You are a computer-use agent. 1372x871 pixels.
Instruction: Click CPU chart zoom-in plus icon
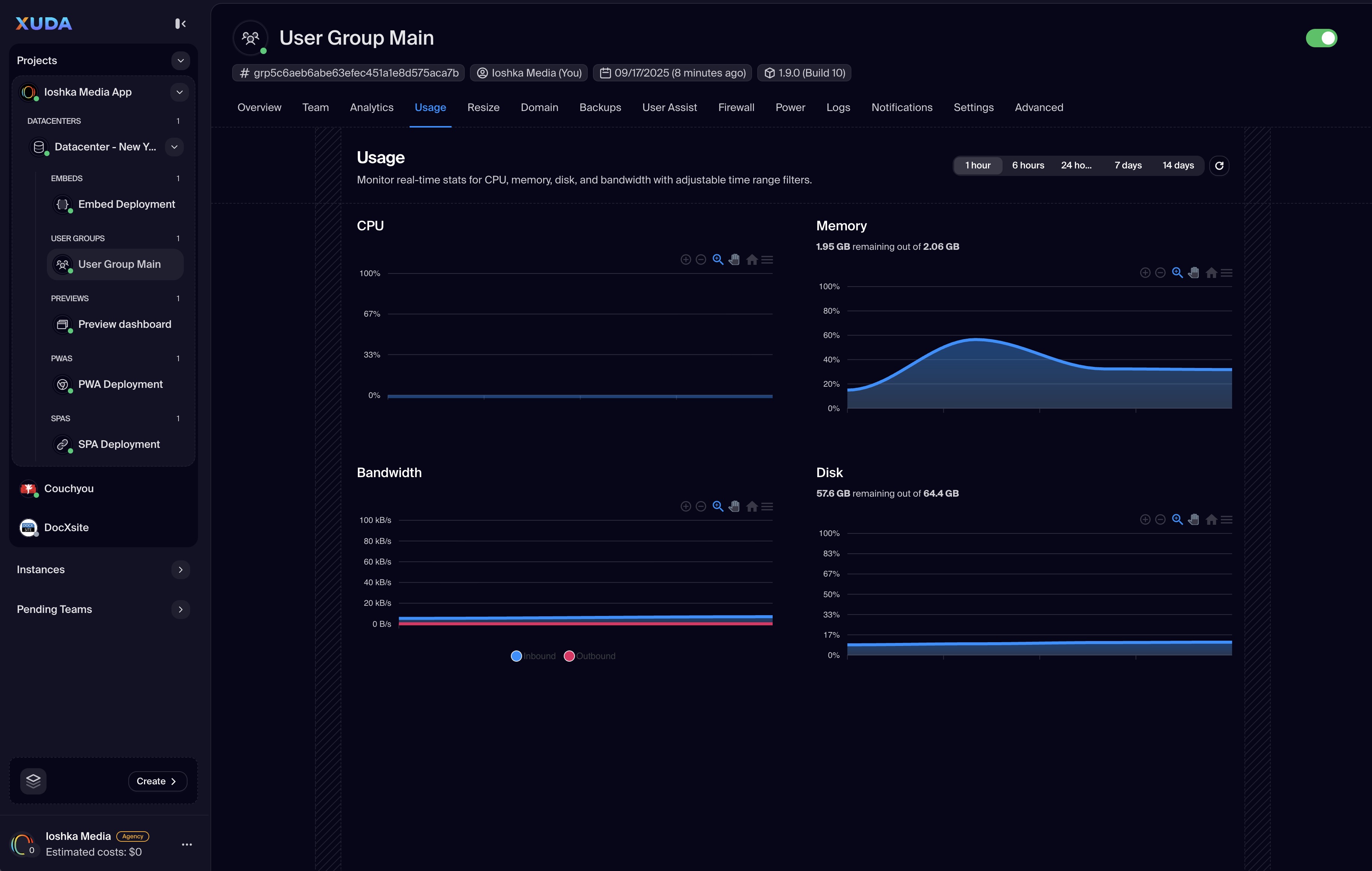685,260
